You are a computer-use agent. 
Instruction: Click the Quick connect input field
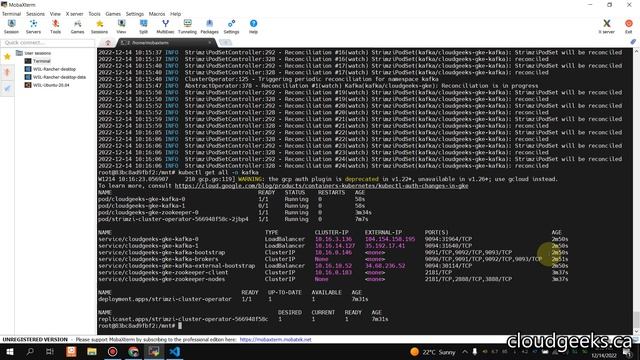tap(48, 43)
